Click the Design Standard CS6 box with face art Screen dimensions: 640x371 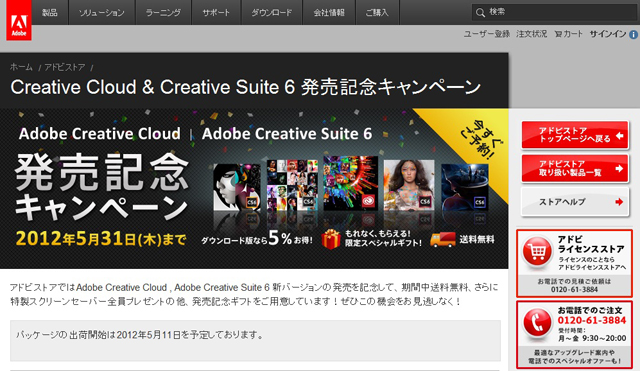coord(237,187)
